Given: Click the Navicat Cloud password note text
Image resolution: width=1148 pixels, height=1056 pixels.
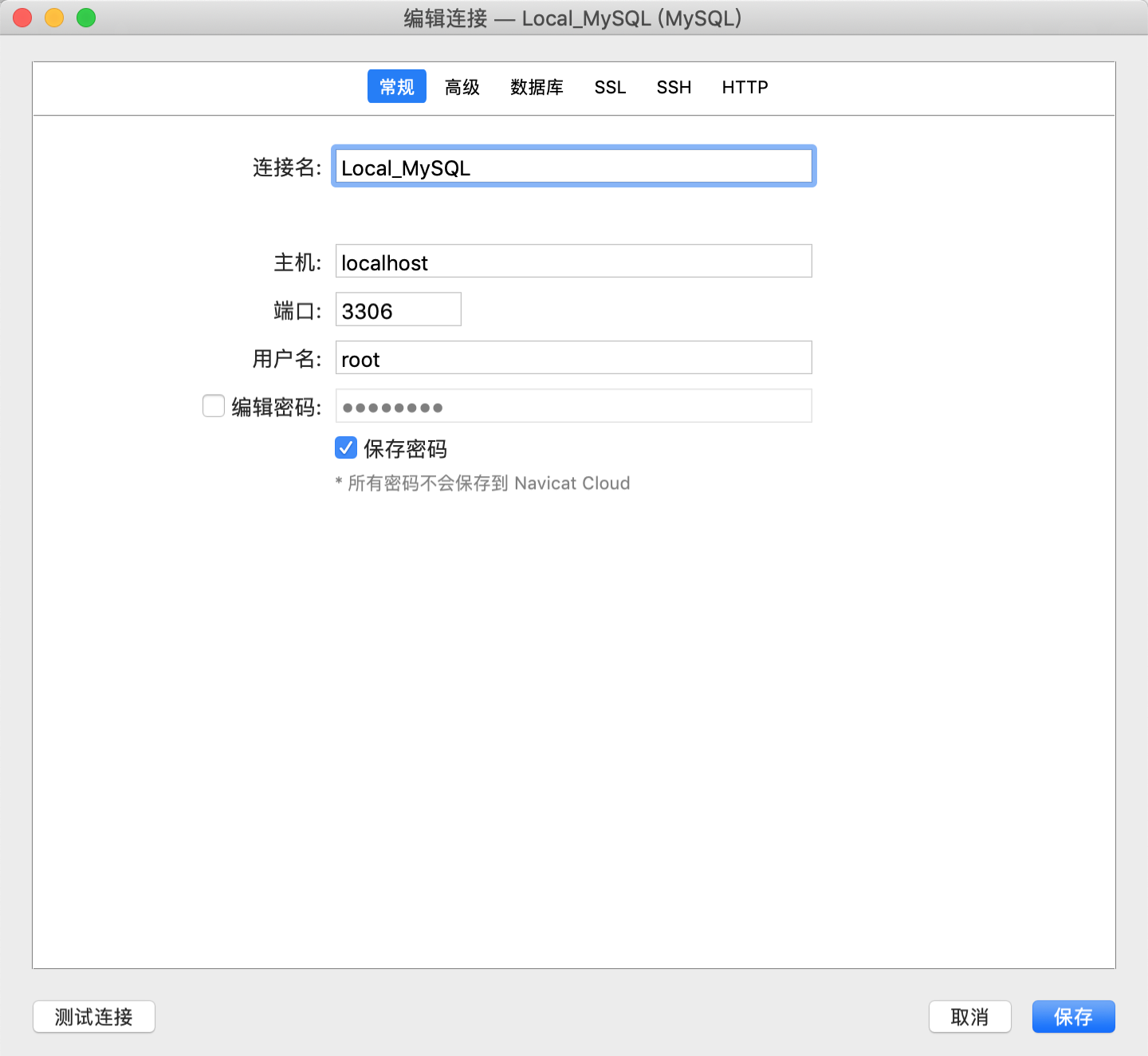Looking at the screenshot, I should click(483, 483).
